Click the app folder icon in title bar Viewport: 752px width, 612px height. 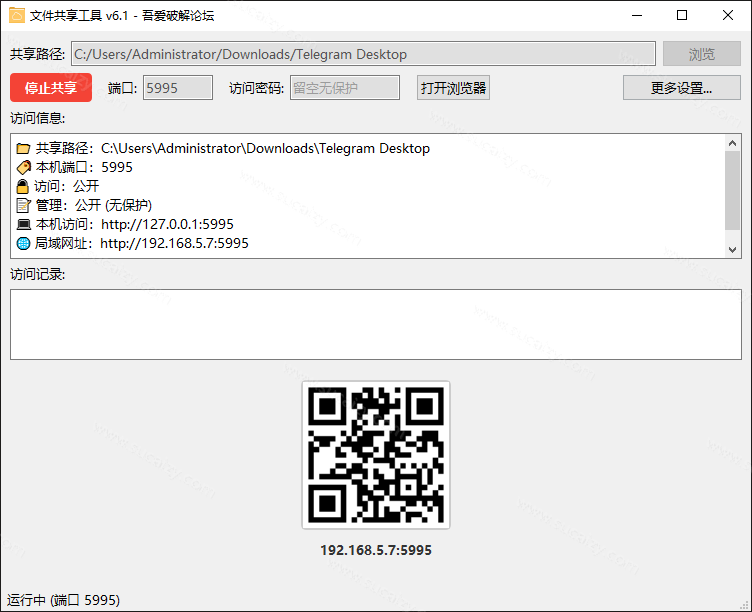pyautogui.click(x=17, y=15)
